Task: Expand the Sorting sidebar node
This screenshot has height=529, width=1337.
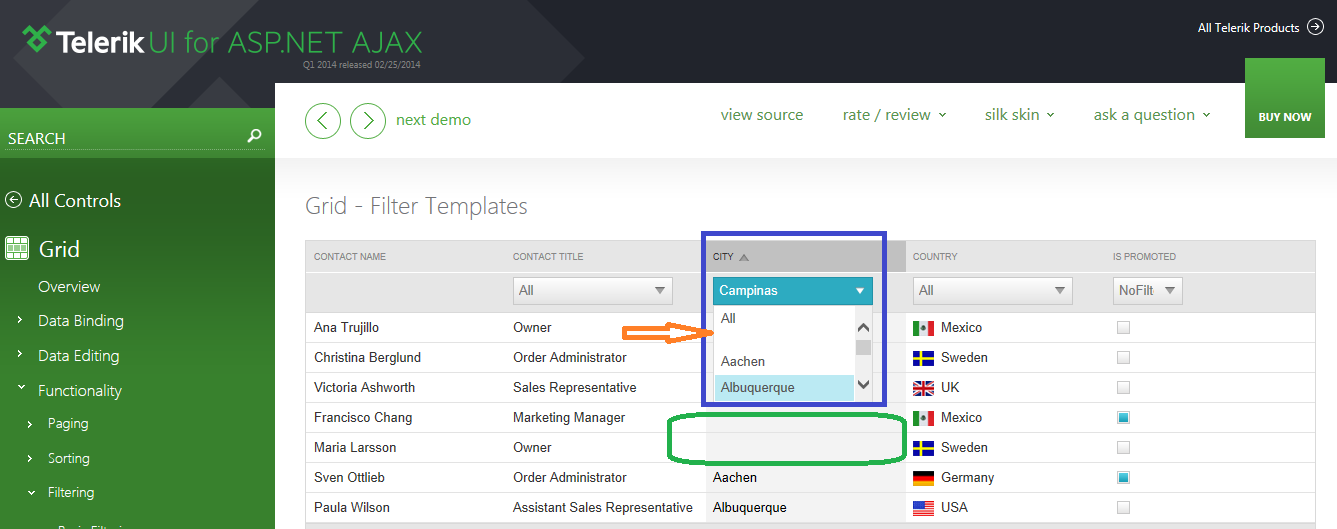Action: pos(31,459)
